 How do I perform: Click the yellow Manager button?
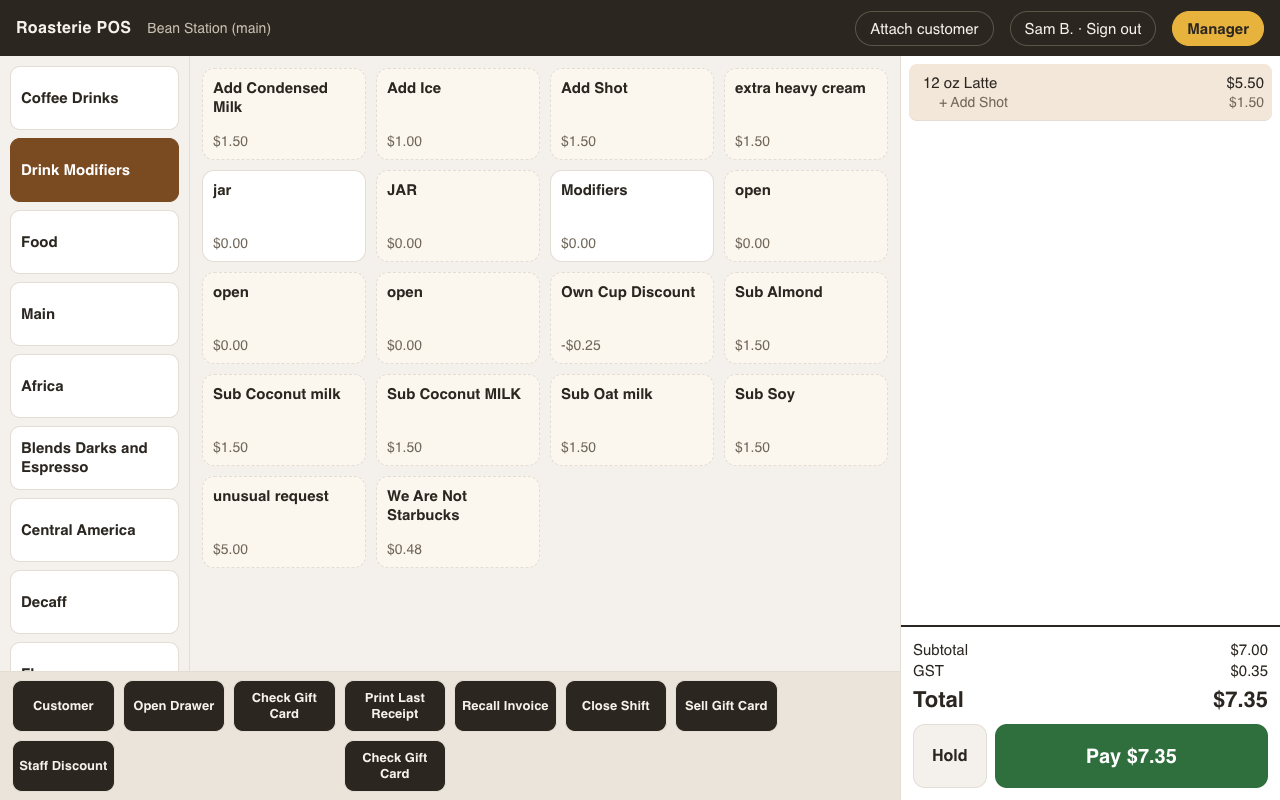[1218, 29]
